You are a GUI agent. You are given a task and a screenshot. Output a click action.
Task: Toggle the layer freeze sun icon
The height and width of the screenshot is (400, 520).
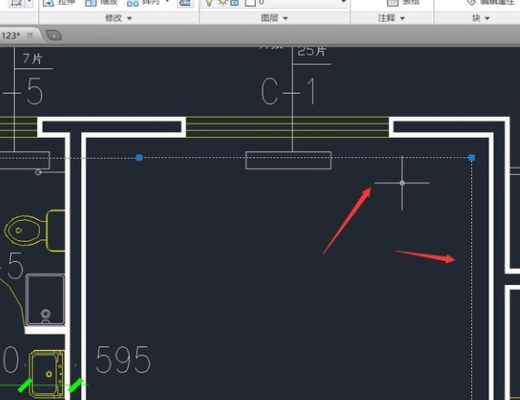(223, 3)
